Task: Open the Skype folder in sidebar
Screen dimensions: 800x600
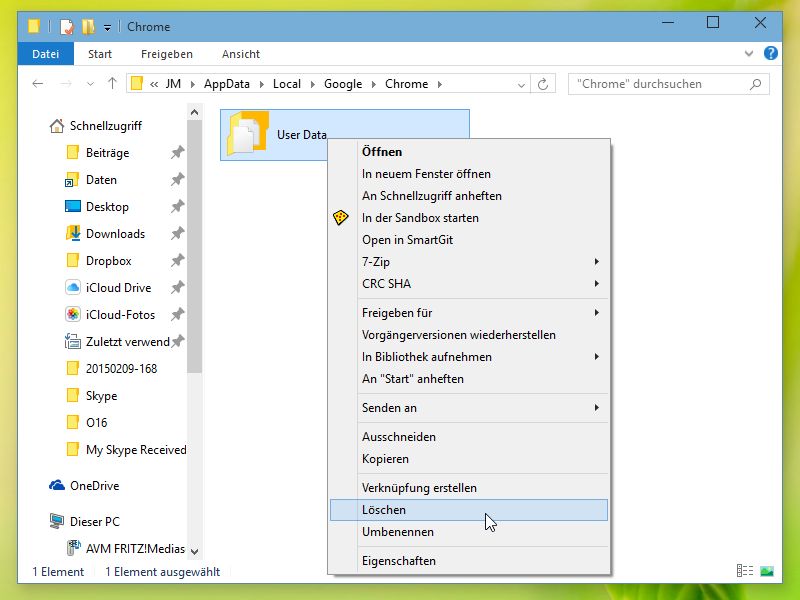Action: pos(101,395)
